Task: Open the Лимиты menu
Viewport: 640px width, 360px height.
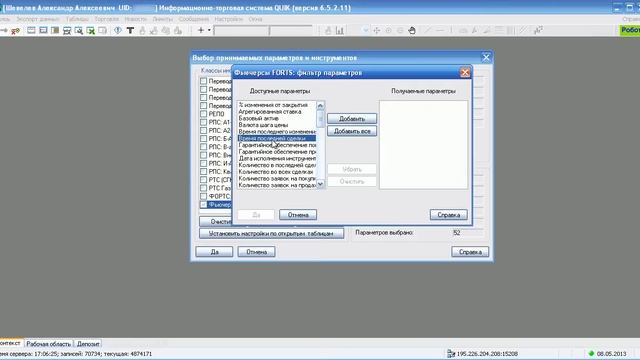Action: click(162, 19)
